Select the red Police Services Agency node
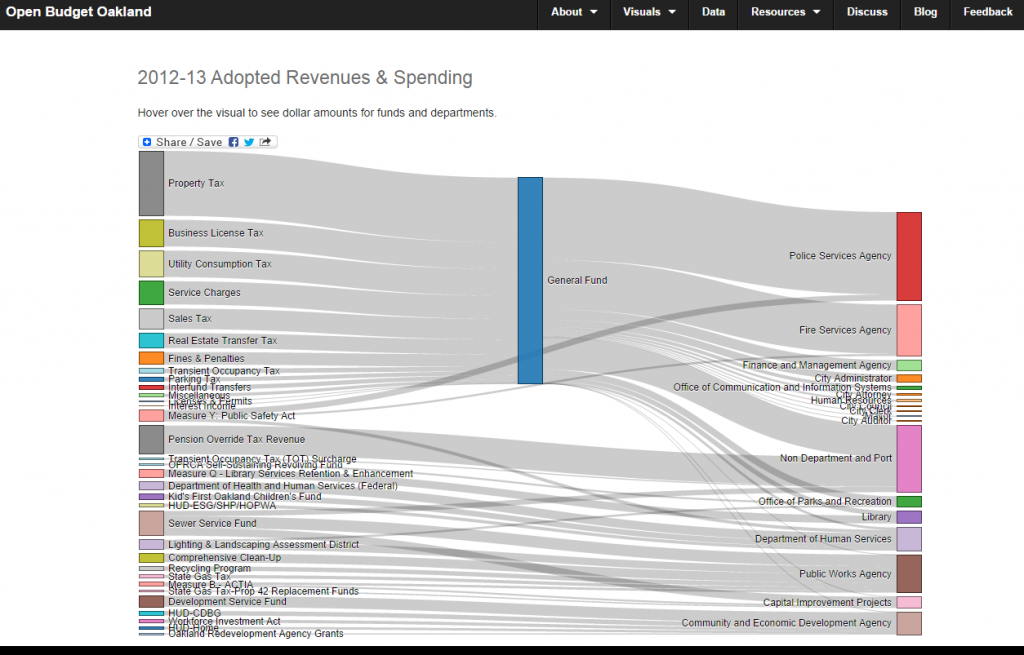Viewport: 1024px width, 655px height. click(909, 256)
